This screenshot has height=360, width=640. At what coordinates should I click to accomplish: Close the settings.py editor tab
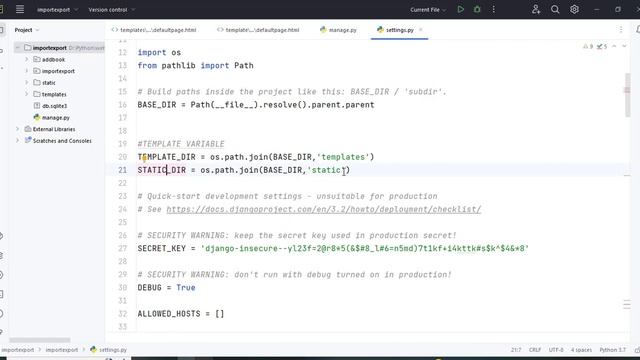(421, 29)
